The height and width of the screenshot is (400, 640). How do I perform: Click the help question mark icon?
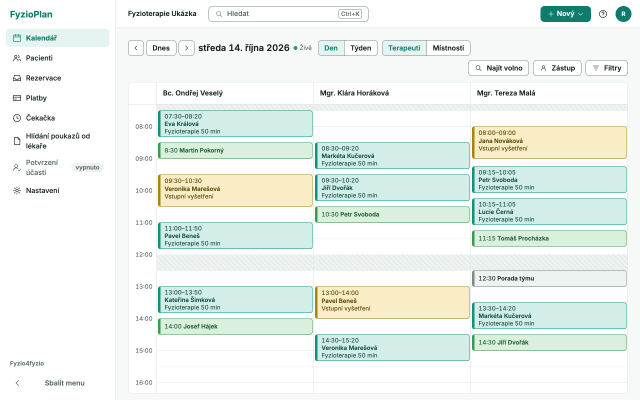pos(603,14)
